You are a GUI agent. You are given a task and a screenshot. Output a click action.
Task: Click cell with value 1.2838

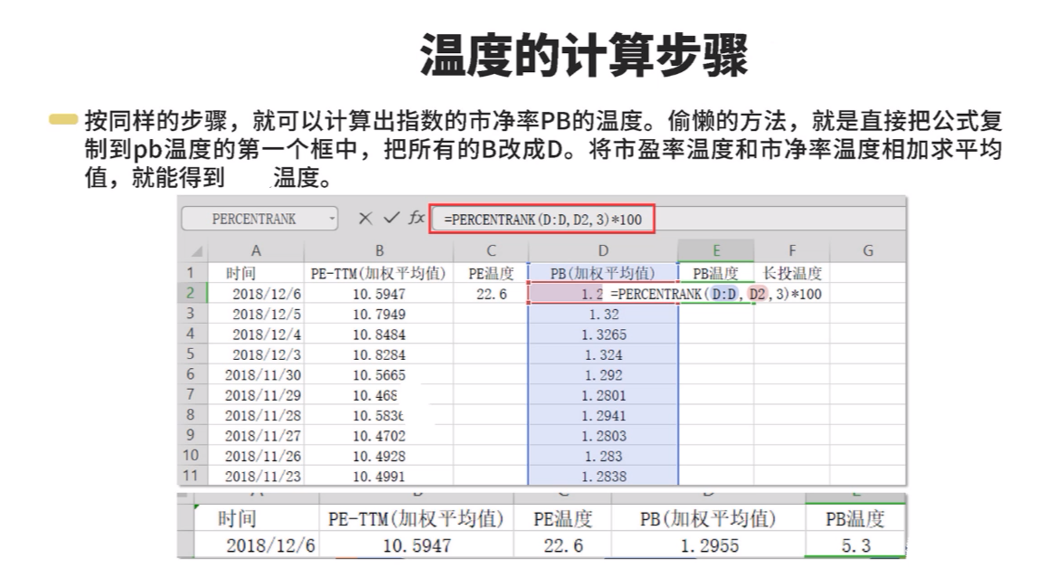[603, 476]
